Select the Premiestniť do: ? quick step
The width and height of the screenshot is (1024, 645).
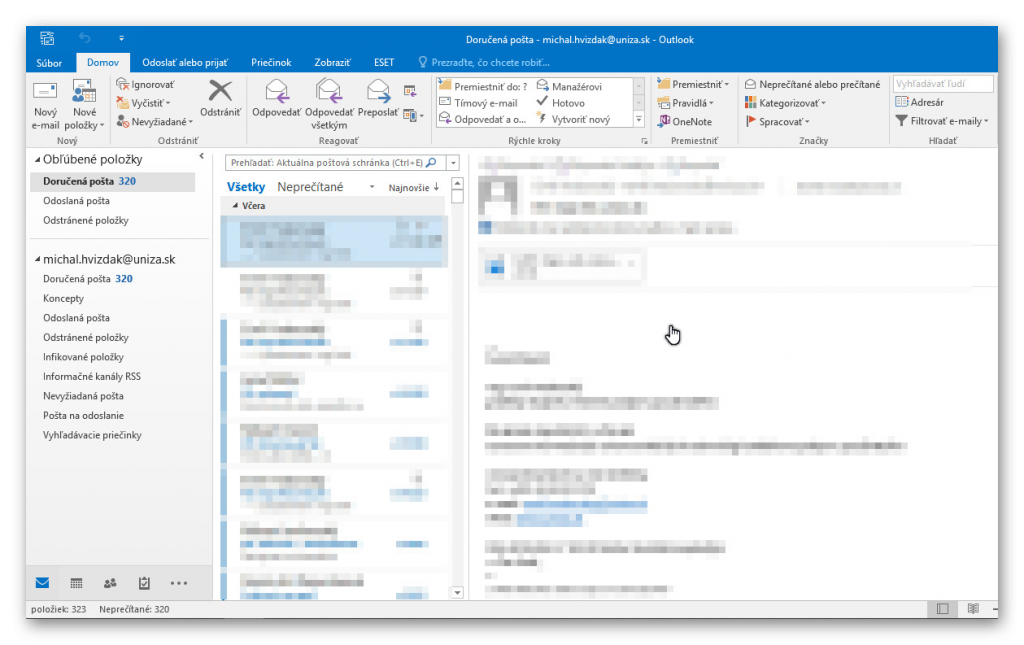pos(483,86)
